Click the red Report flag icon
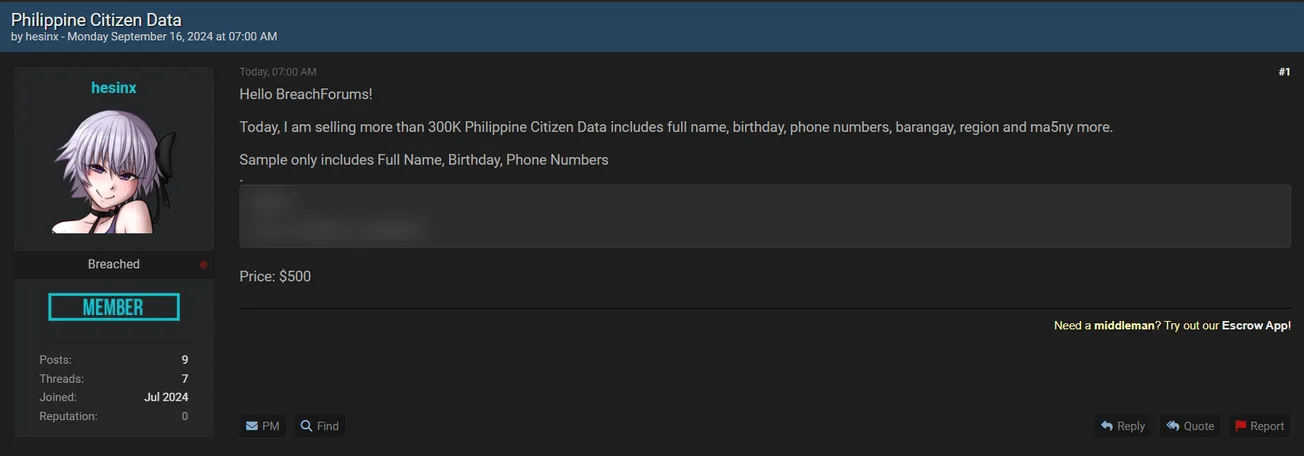 (x=1241, y=426)
